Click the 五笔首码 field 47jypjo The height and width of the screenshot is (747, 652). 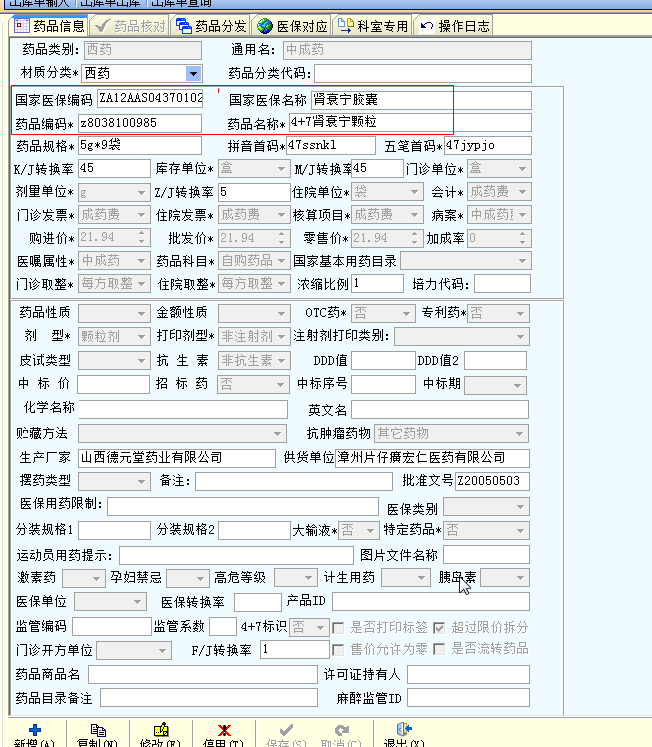tap(488, 145)
